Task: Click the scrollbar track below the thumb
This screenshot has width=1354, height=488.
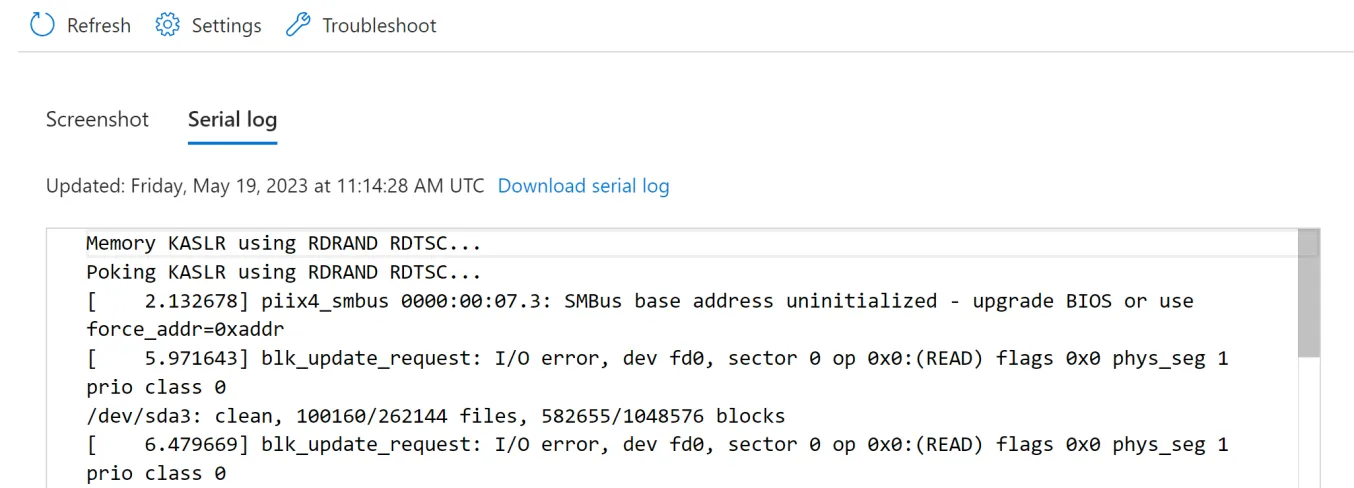Action: tap(1308, 422)
